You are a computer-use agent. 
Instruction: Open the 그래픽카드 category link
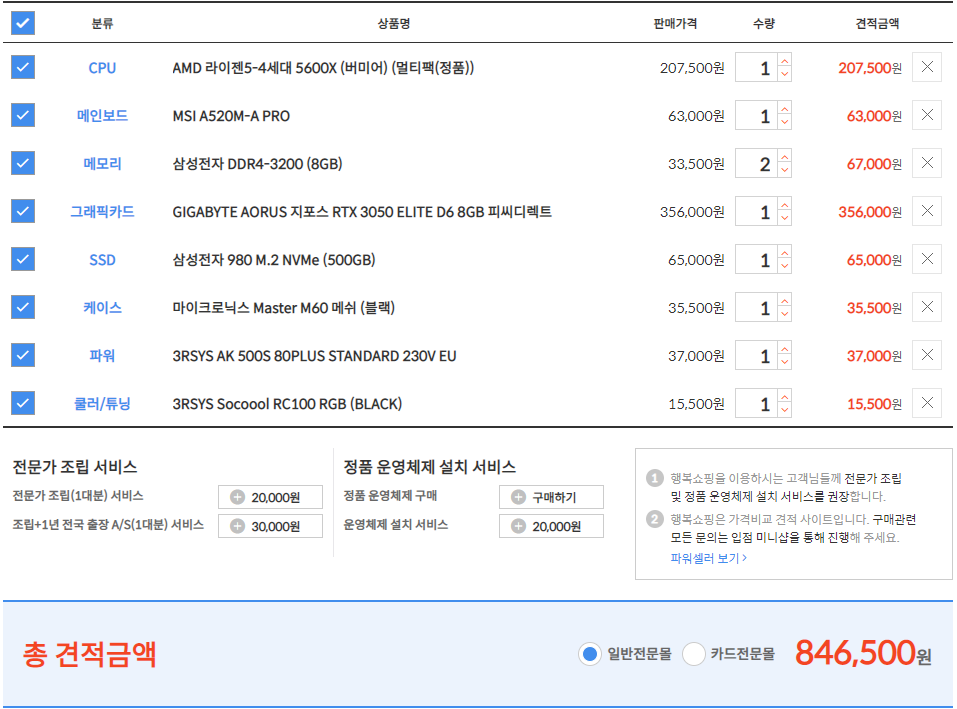tap(102, 212)
